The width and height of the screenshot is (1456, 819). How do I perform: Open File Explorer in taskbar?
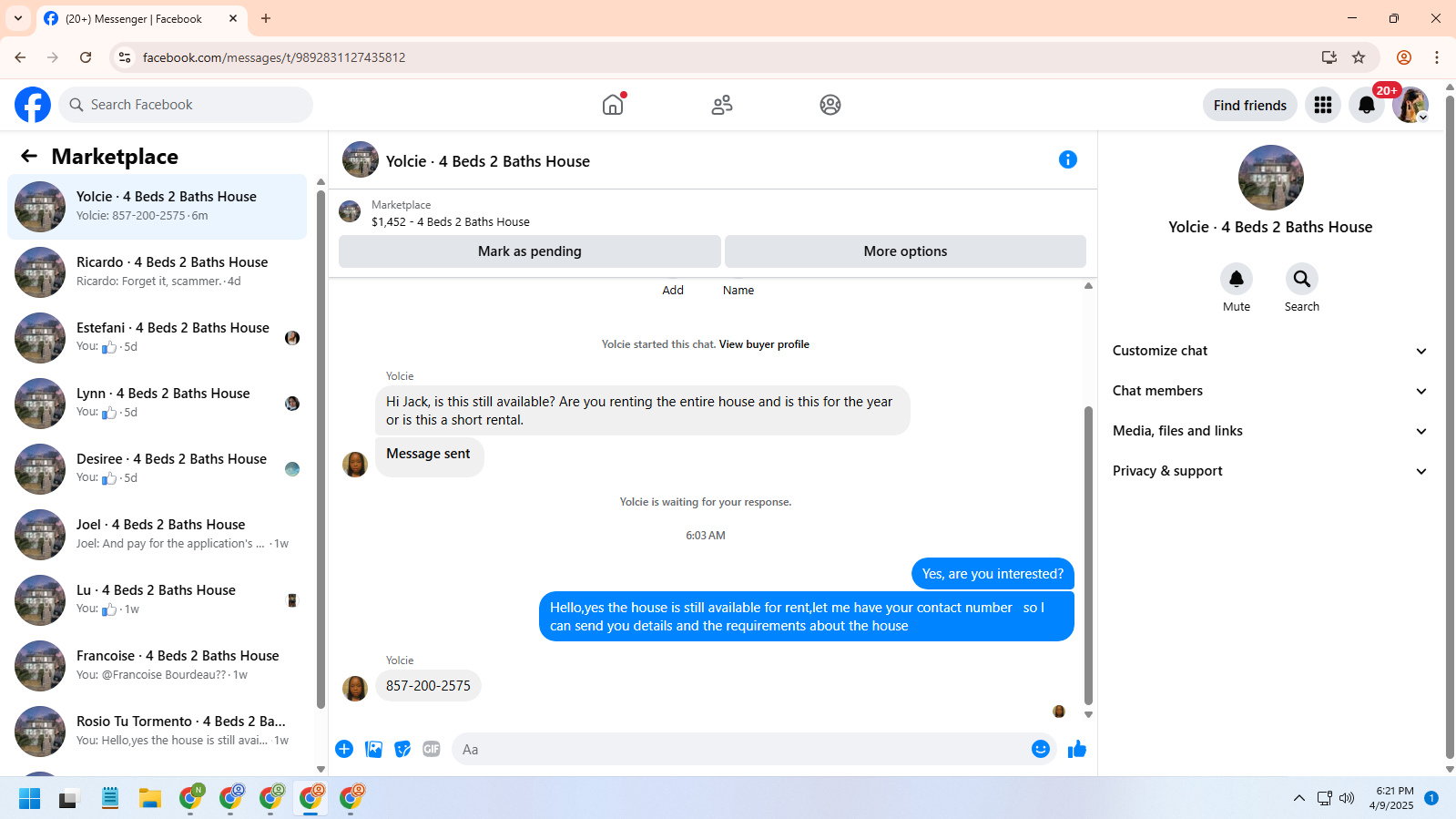[x=150, y=799]
